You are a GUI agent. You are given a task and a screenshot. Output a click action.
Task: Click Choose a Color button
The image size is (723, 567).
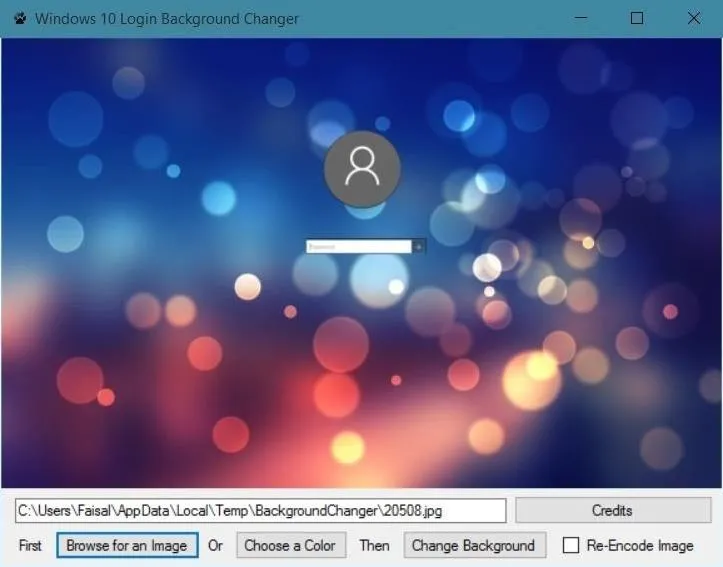(291, 545)
